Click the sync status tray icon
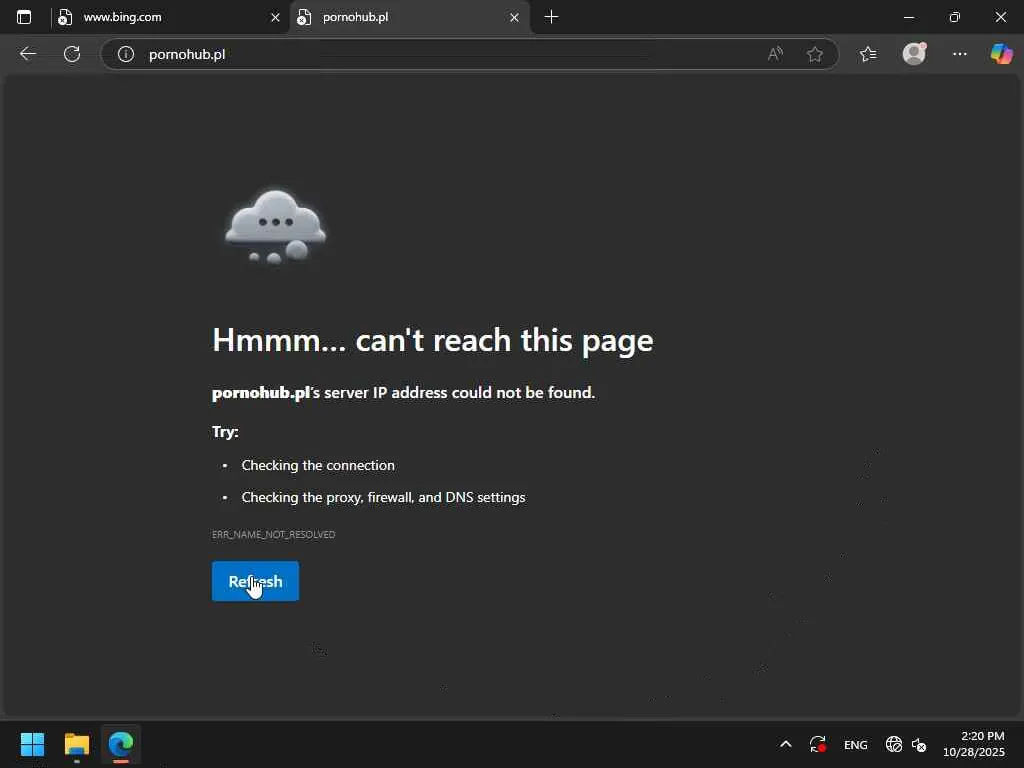The image size is (1024, 768). click(x=818, y=744)
